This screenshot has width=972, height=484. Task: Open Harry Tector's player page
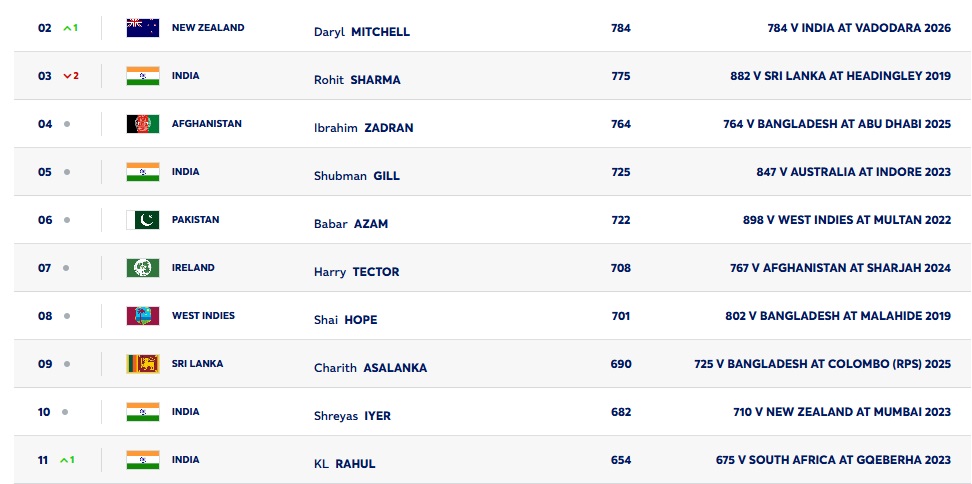coord(357,272)
